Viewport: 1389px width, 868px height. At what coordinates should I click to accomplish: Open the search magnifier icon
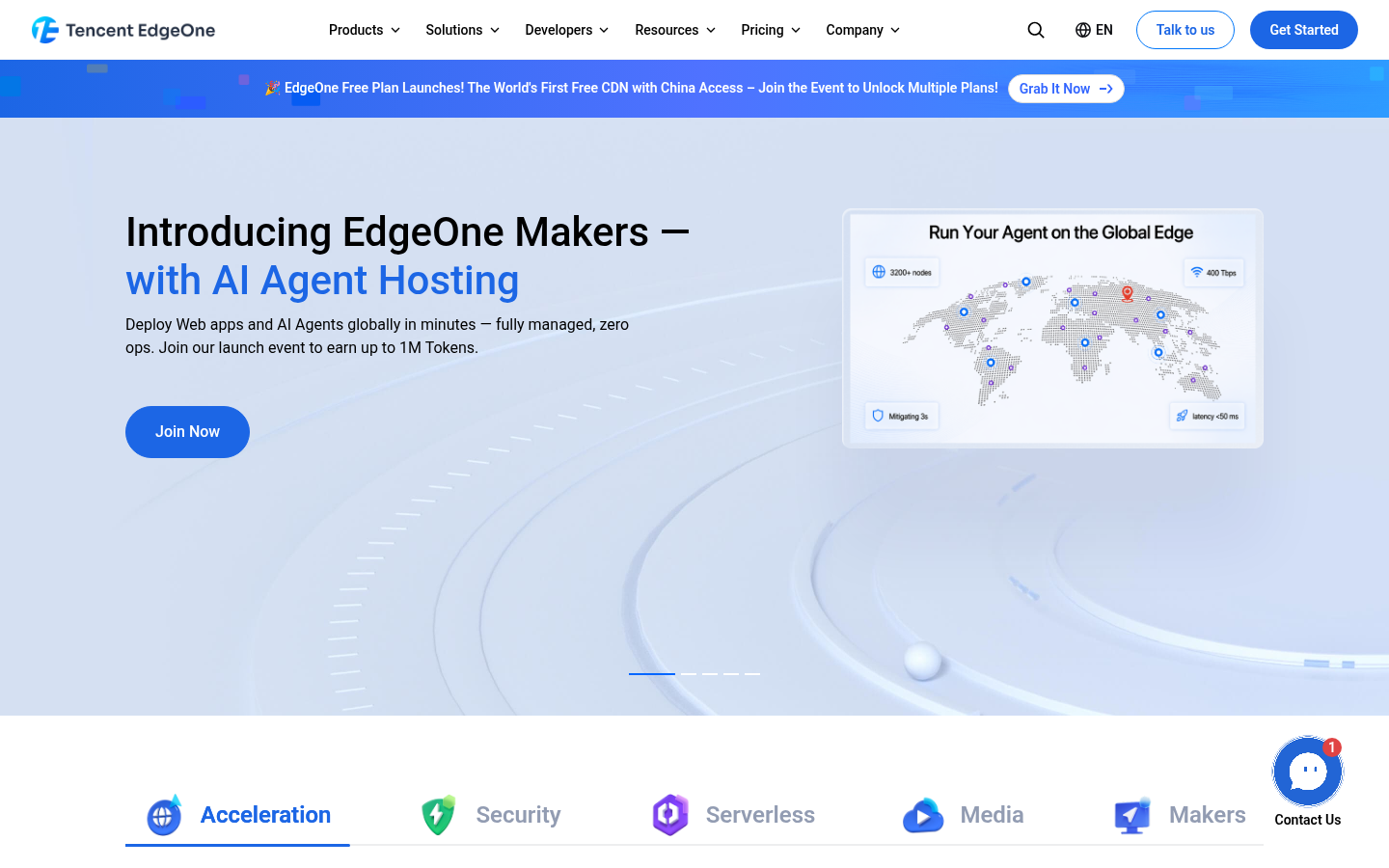pyautogui.click(x=1036, y=30)
